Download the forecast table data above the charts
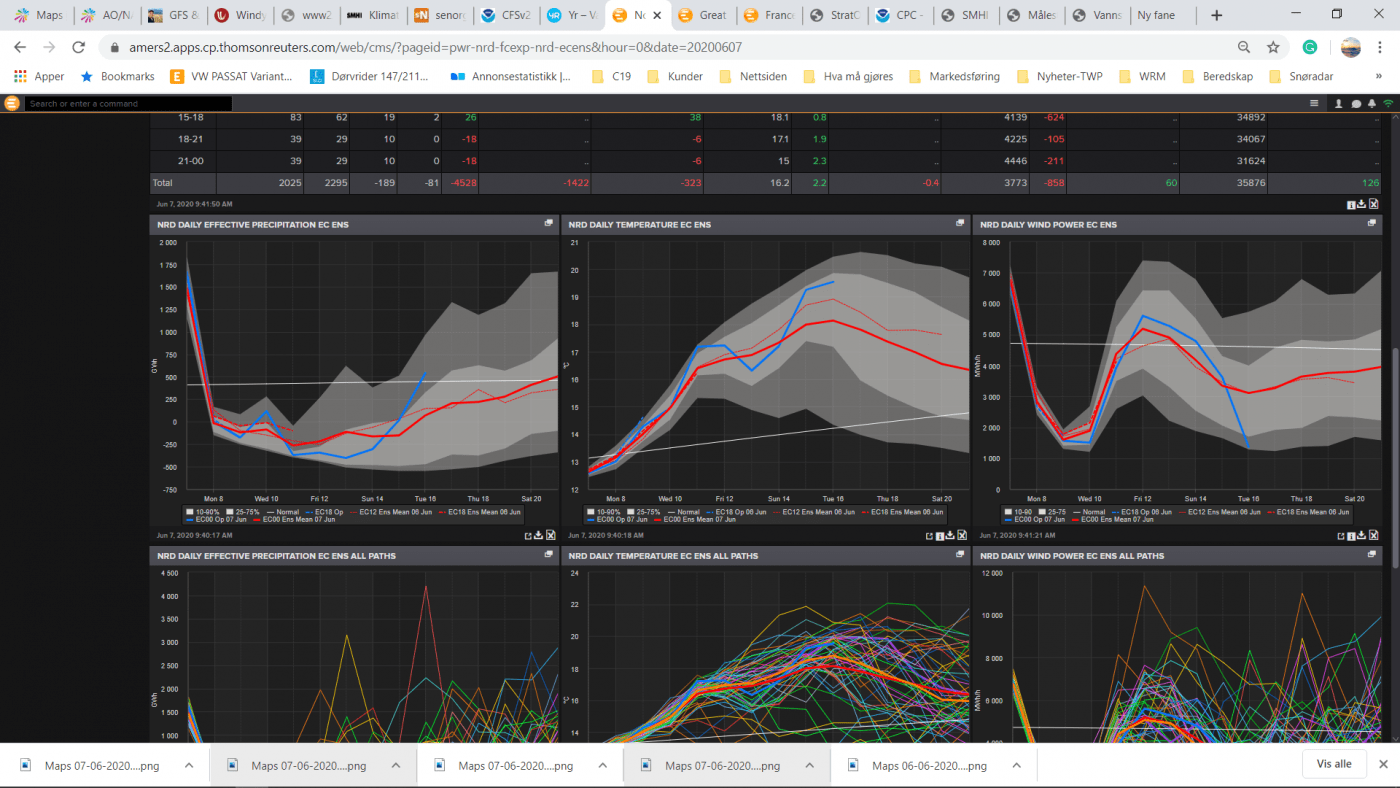1400x788 pixels. pyautogui.click(x=1362, y=204)
